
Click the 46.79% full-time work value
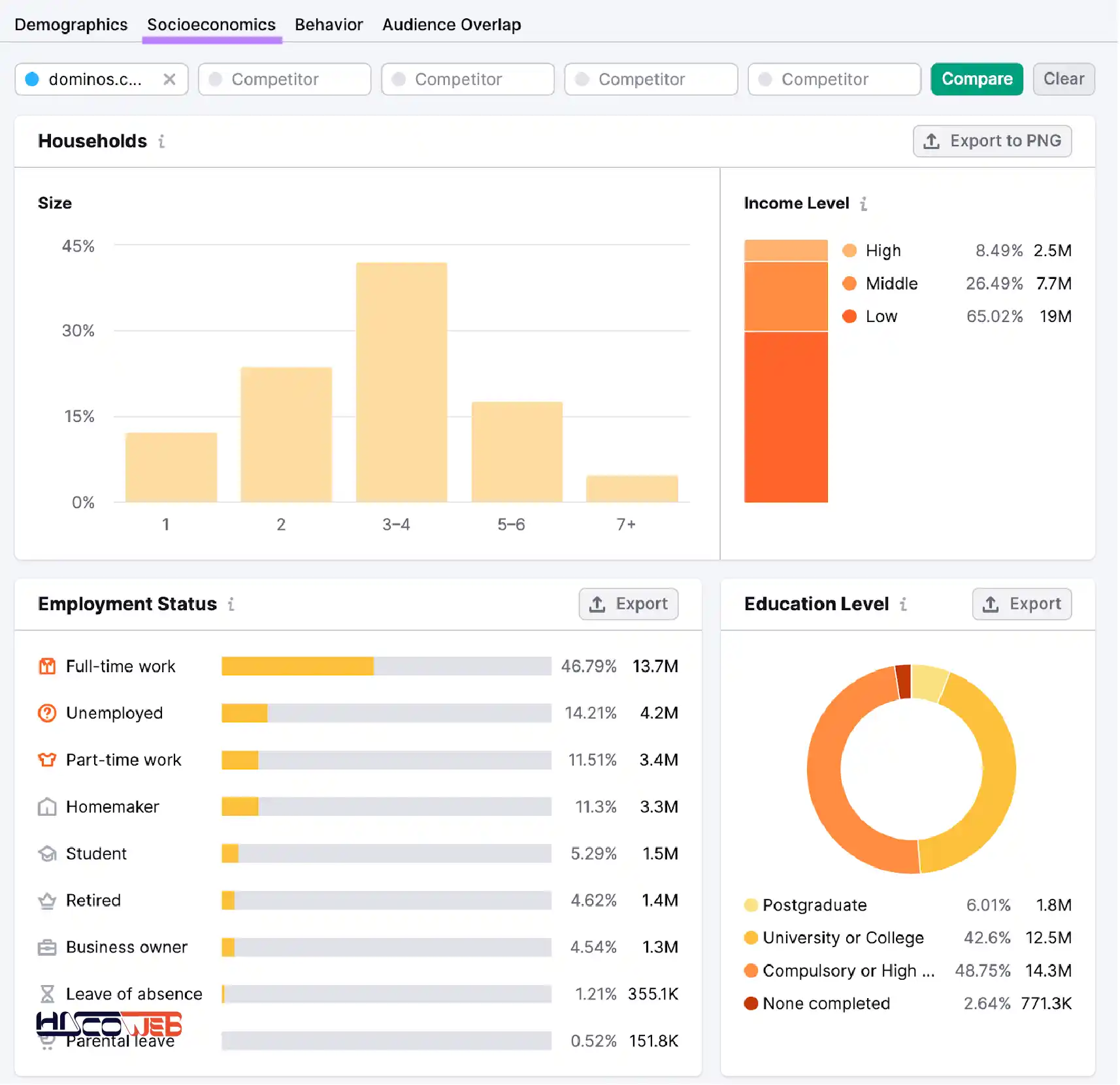(x=588, y=666)
